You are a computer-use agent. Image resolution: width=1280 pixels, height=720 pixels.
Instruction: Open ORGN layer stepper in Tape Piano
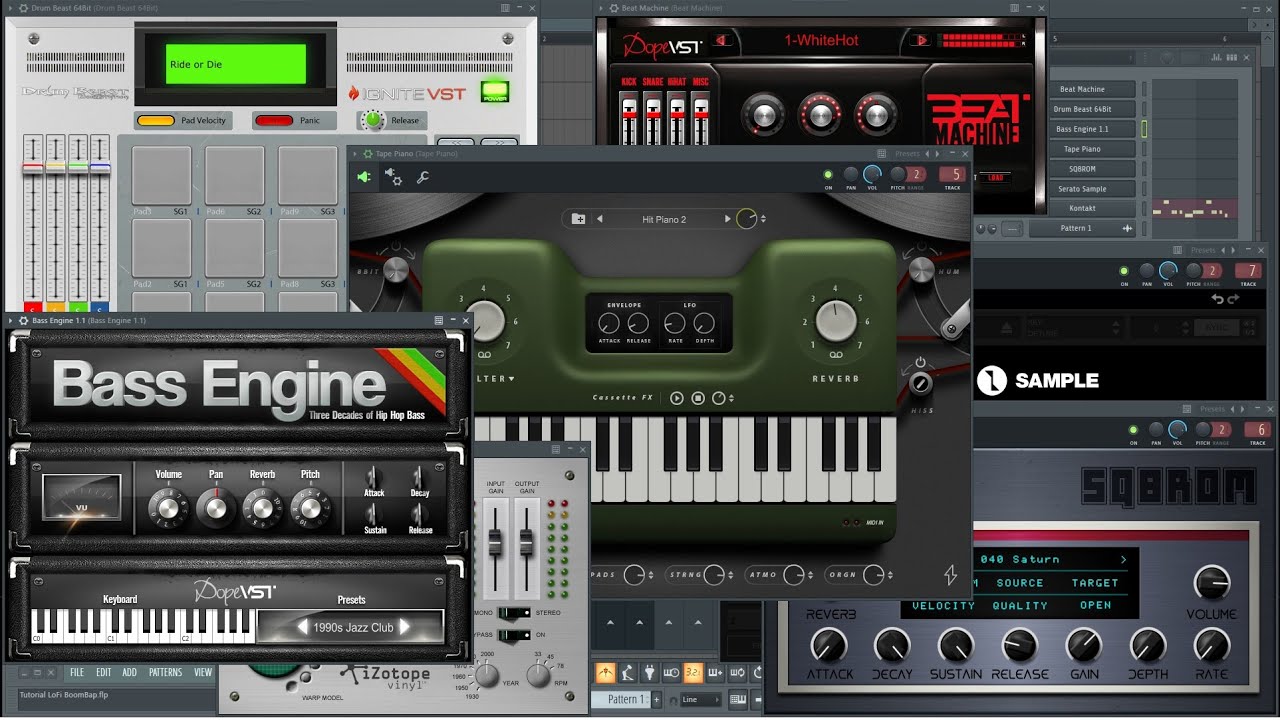(x=888, y=575)
